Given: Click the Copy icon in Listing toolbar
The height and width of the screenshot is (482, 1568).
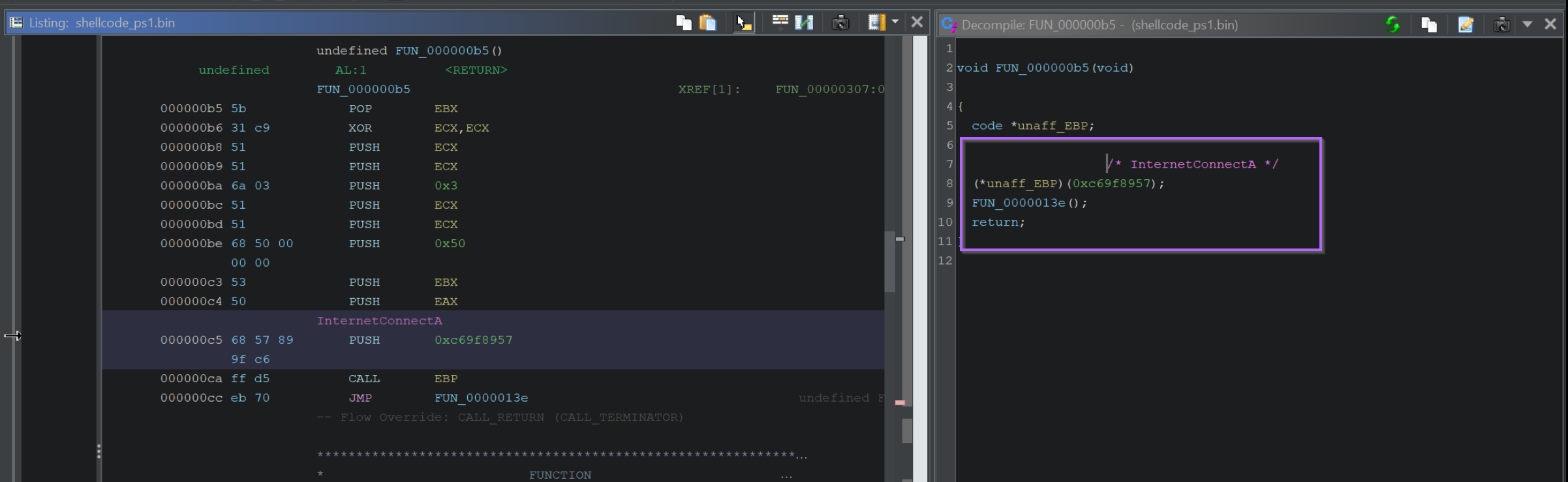Looking at the screenshot, I should pyautogui.click(x=683, y=23).
